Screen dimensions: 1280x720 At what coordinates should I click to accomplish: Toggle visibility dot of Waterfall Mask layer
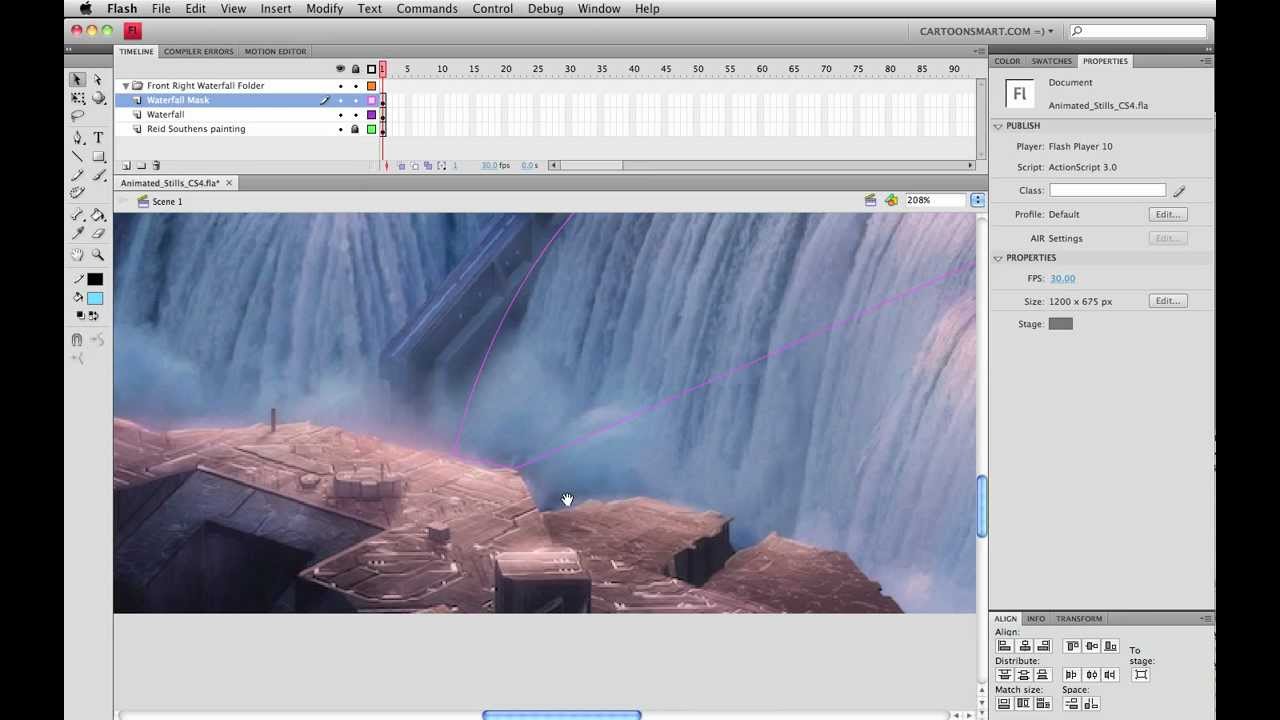tap(340, 100)
